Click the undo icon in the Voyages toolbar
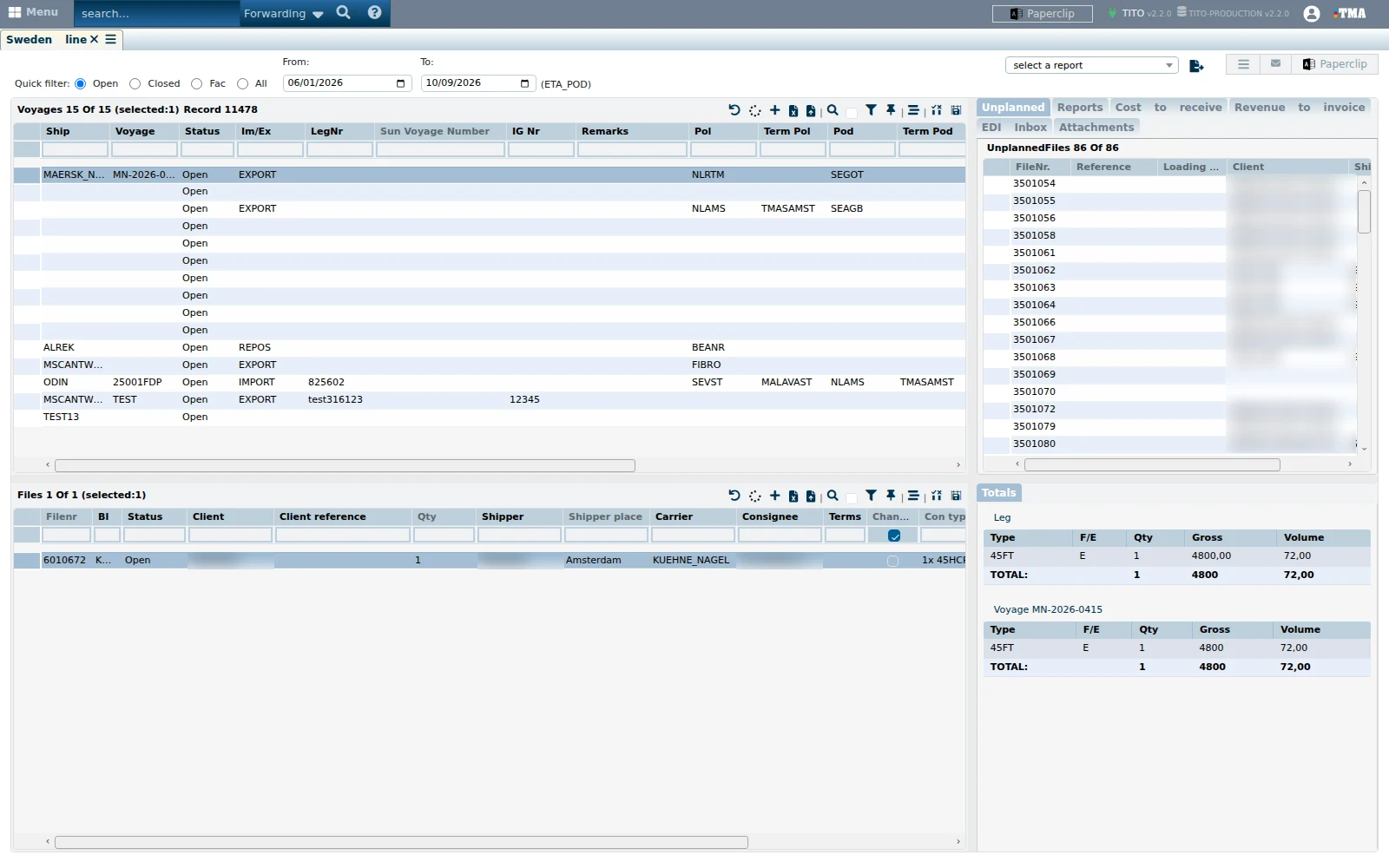 [x=734, y=110]
